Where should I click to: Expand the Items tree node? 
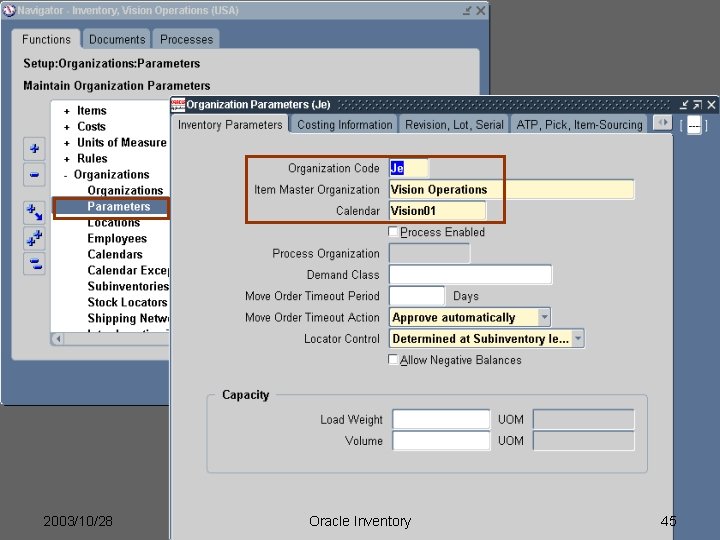(x=67, y=111)
